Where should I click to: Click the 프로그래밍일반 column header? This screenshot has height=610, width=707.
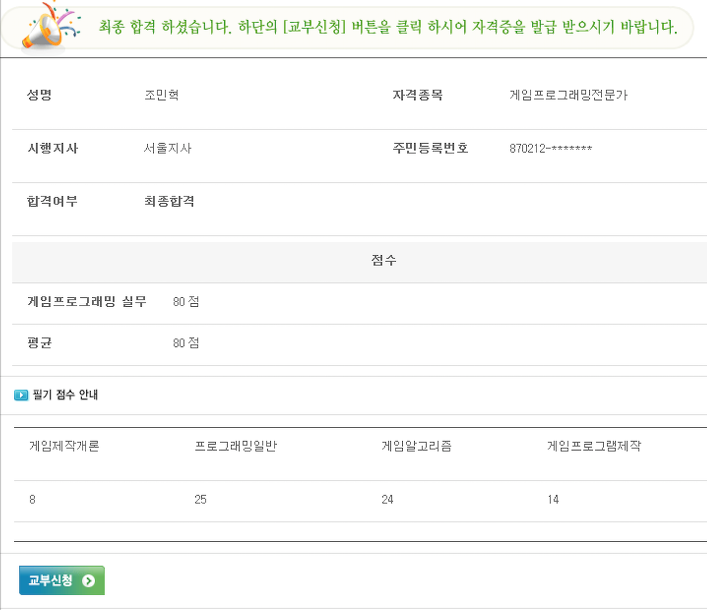[x=235, y=446]
